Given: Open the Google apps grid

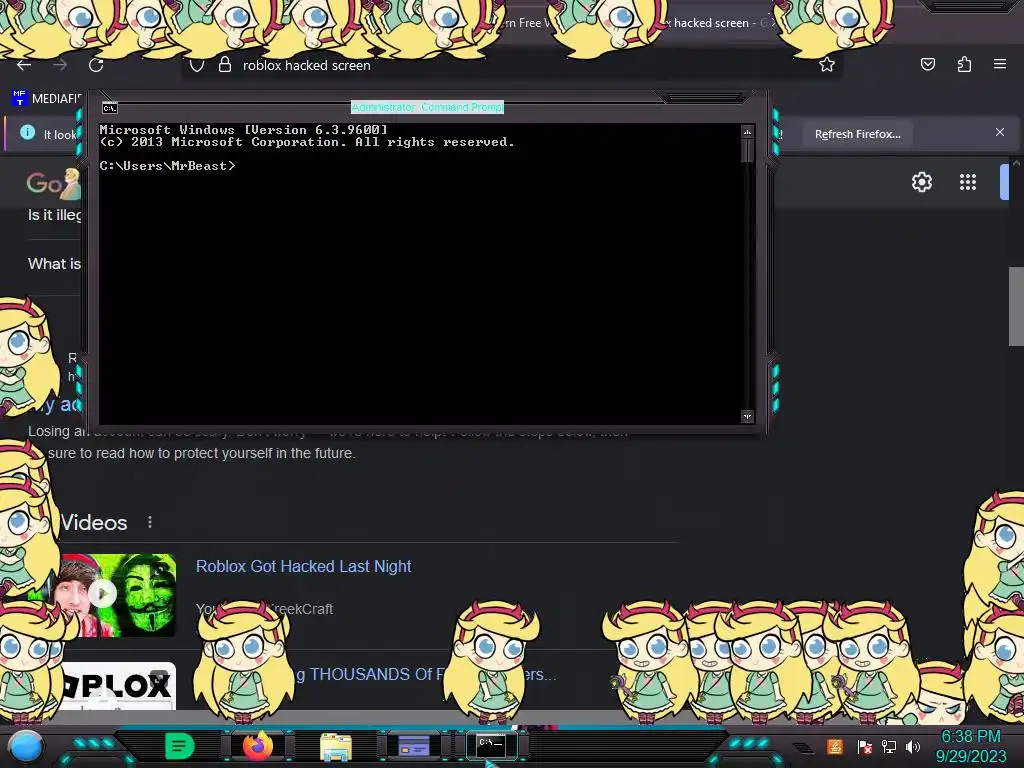Looking at the screenshot, I should click(x=968, y=182).
